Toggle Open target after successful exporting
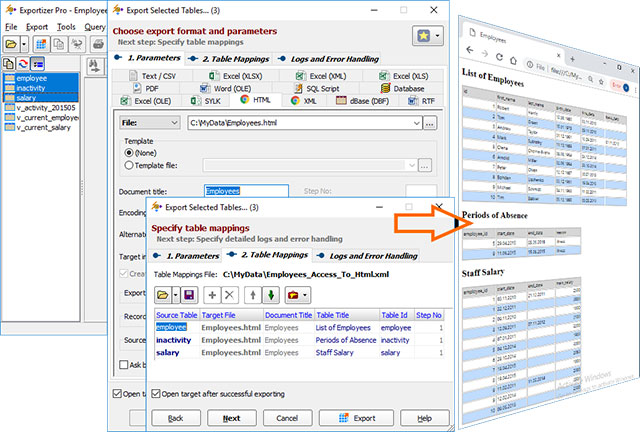Image resolution: width=640 pixels, height=432 pixels. (156, 392)
